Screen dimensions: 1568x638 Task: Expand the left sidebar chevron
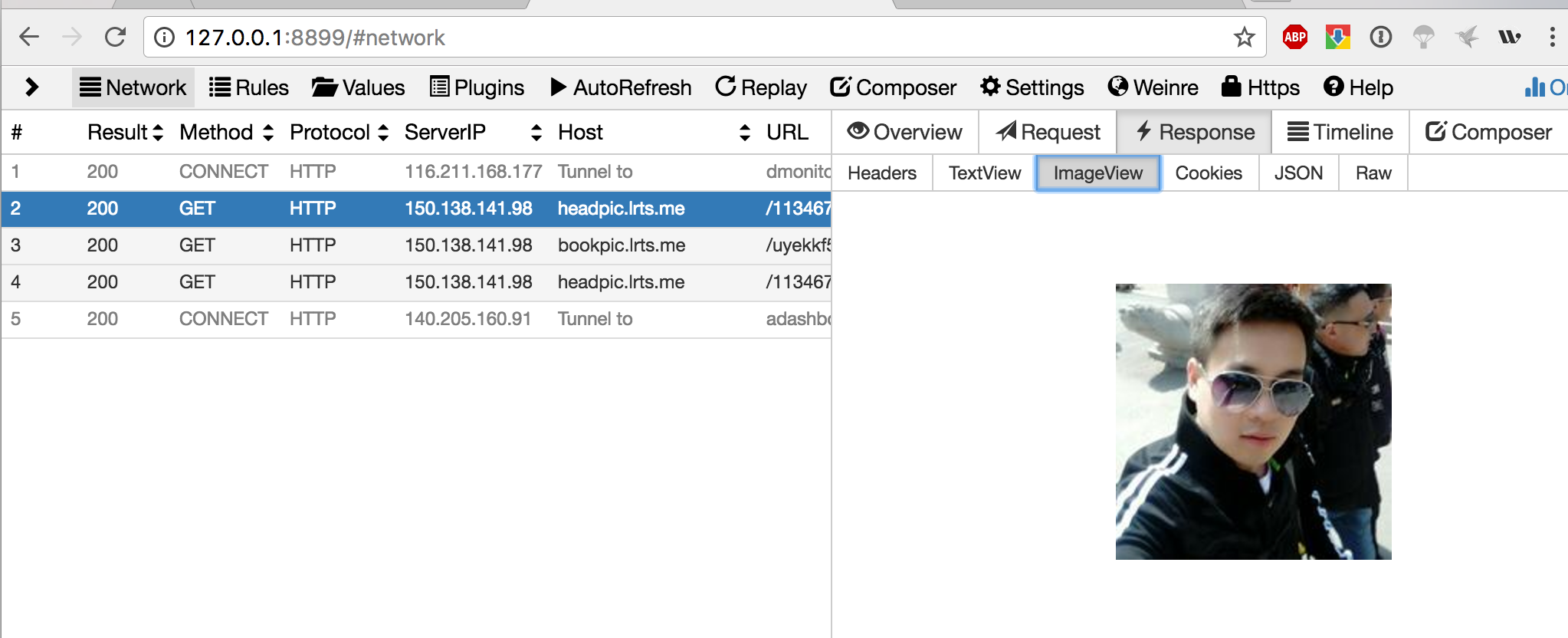click(x=31, y=87)
